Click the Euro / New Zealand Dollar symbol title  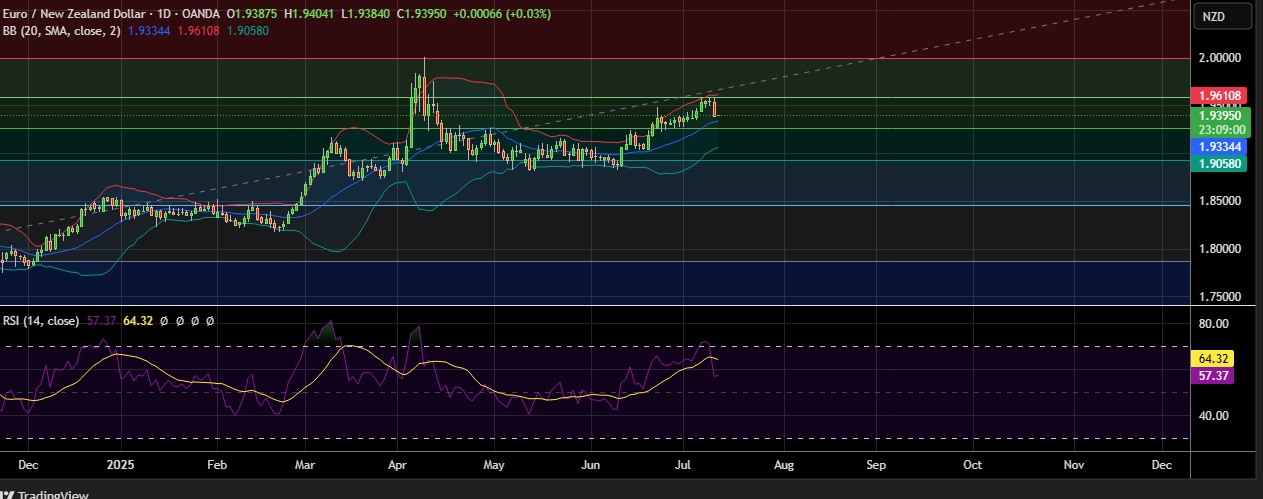click(72, 15)
